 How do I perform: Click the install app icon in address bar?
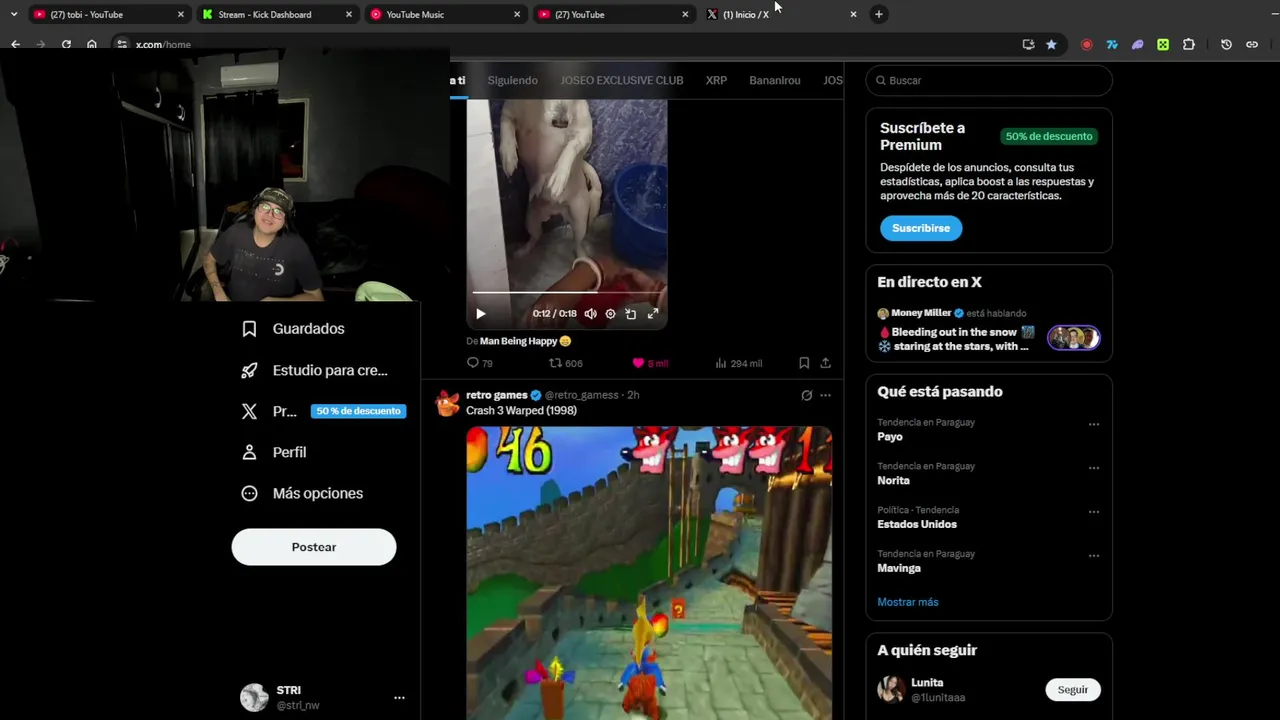[1028, 44]
